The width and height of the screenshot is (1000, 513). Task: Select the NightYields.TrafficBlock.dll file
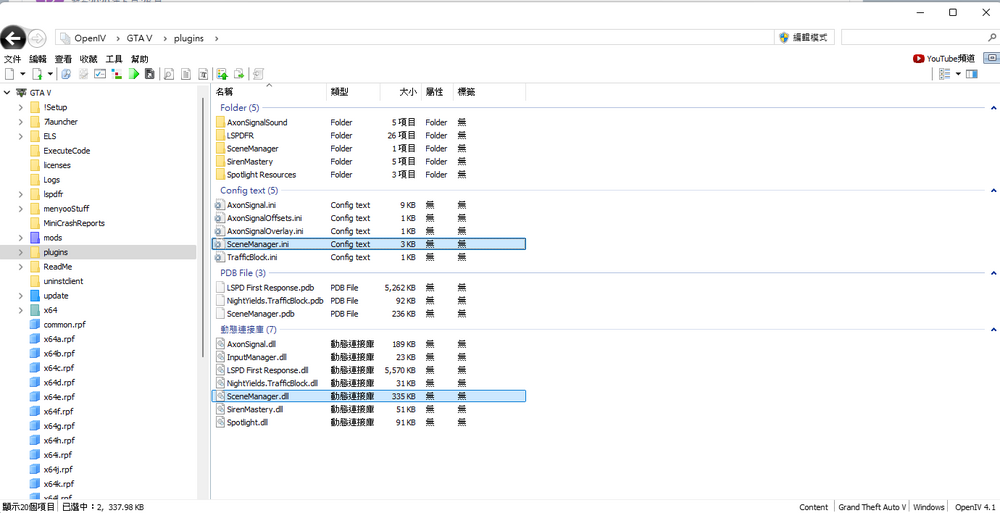coord(369,383)
